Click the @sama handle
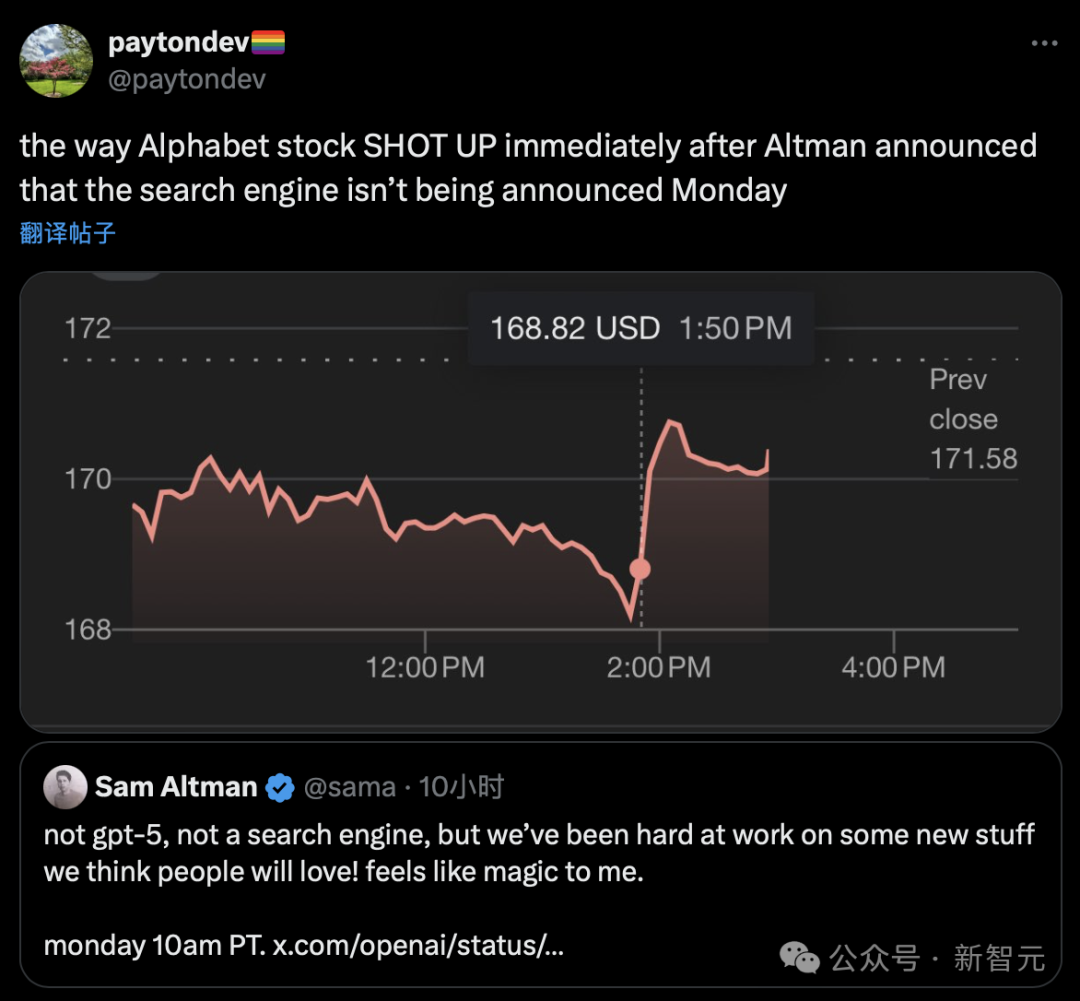 pyautogui.click(x=349, y=788)
